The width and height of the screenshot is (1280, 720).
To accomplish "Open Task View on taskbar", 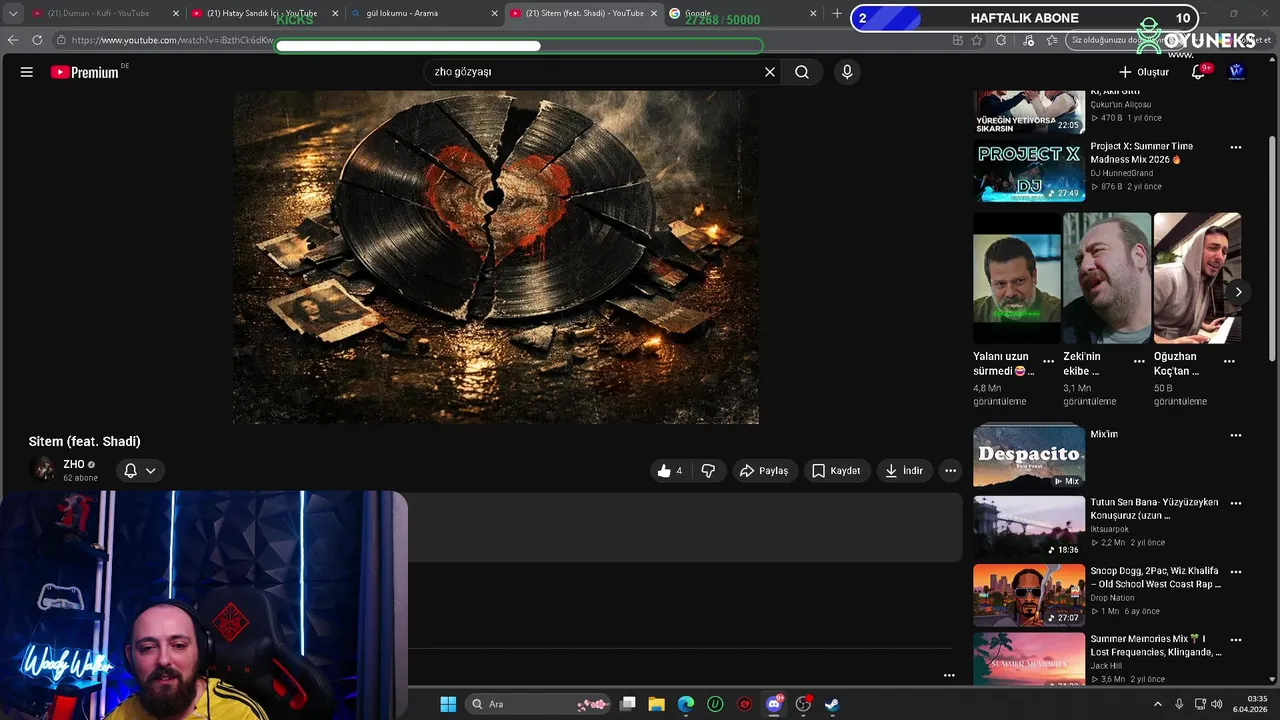I will (627, 704).
